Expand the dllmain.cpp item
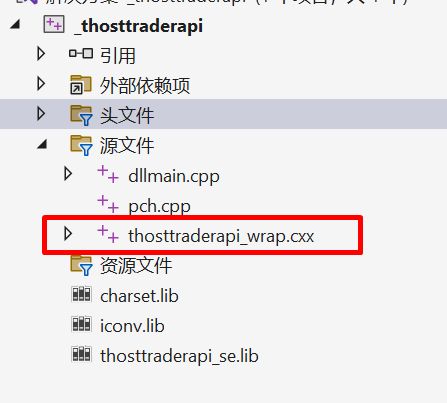Viewport: 447px width, 403px height. coord(68,174)
